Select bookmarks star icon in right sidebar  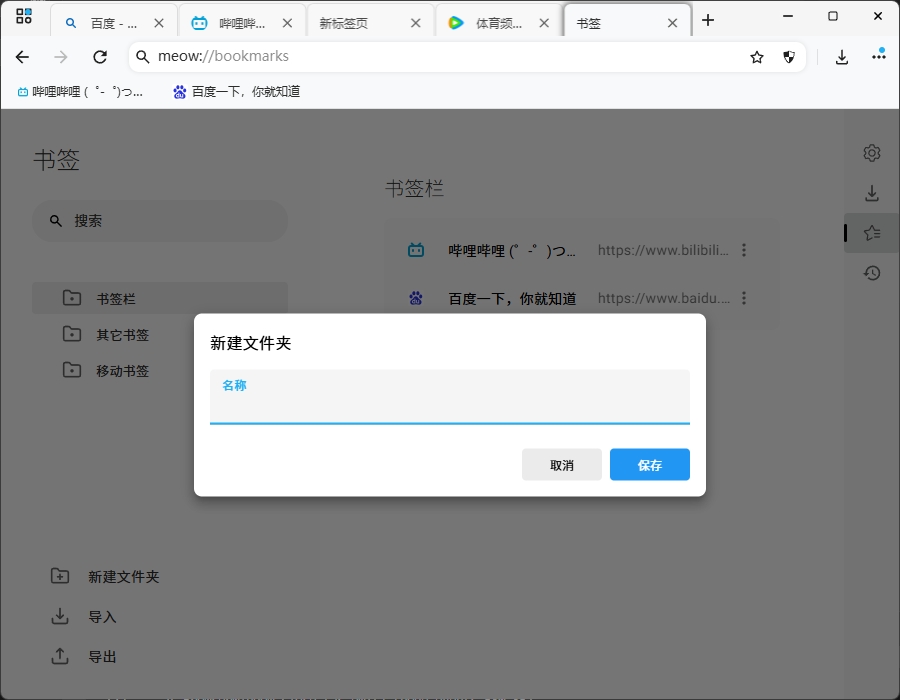tap(872, 233)
